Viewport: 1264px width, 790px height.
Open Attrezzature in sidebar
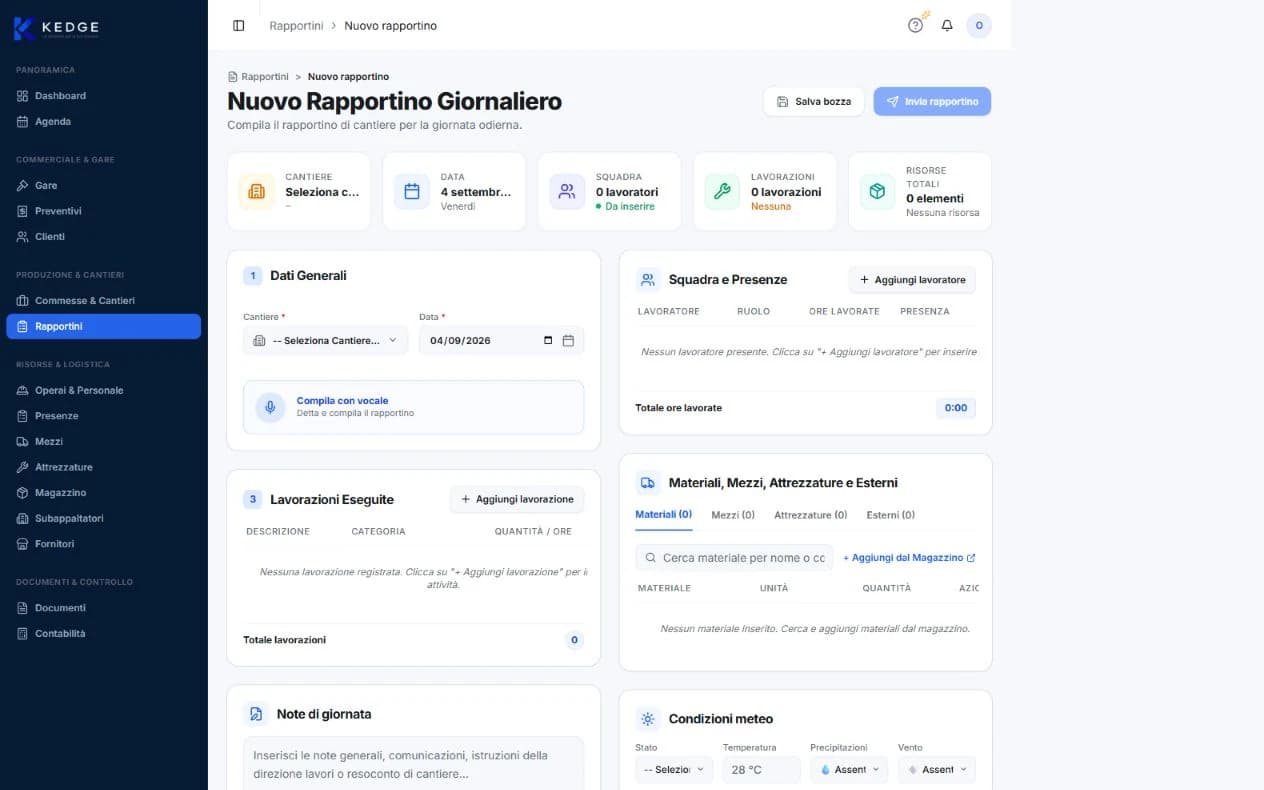coord(103,467)
